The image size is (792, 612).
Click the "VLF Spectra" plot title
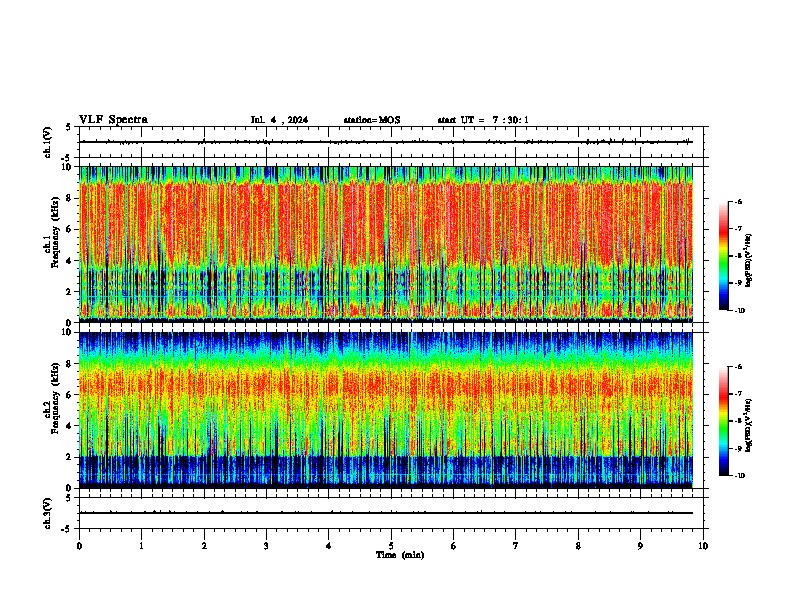click(x=113, y=120)
